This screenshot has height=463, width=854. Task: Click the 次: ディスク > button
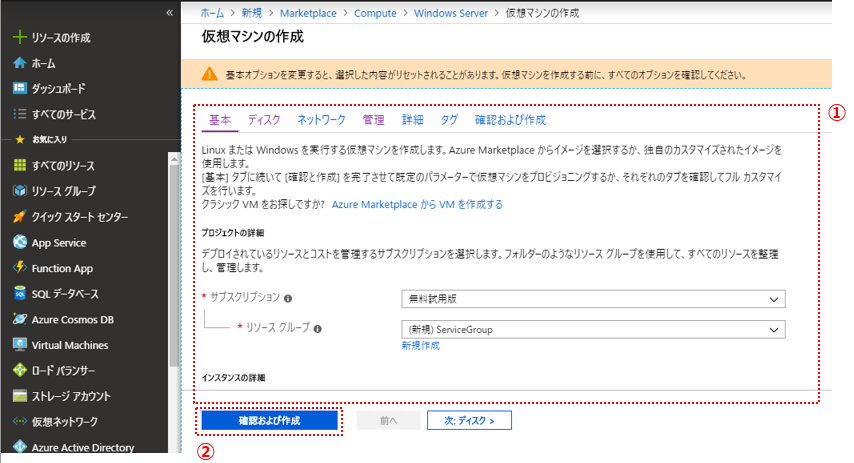[469, 421]
